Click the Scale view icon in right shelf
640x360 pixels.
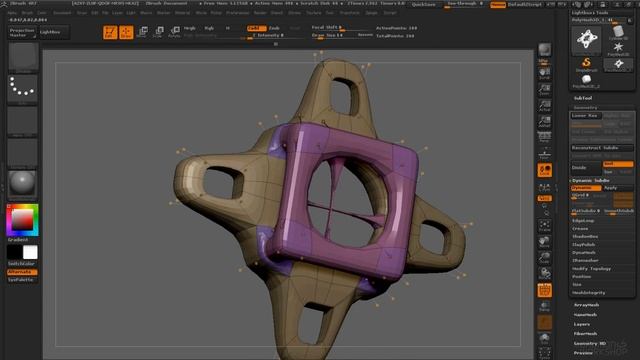pos(544,258)
